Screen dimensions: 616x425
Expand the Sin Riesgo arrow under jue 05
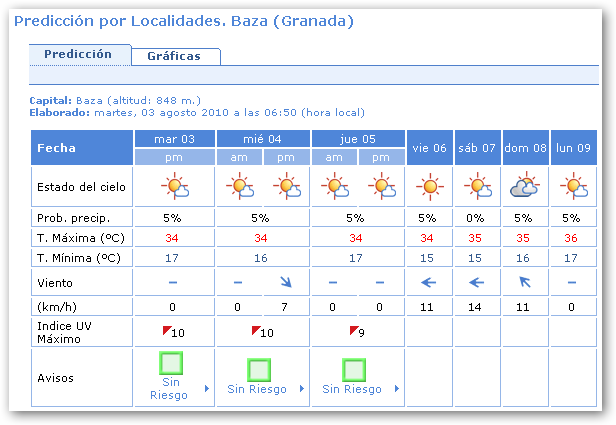395,389
